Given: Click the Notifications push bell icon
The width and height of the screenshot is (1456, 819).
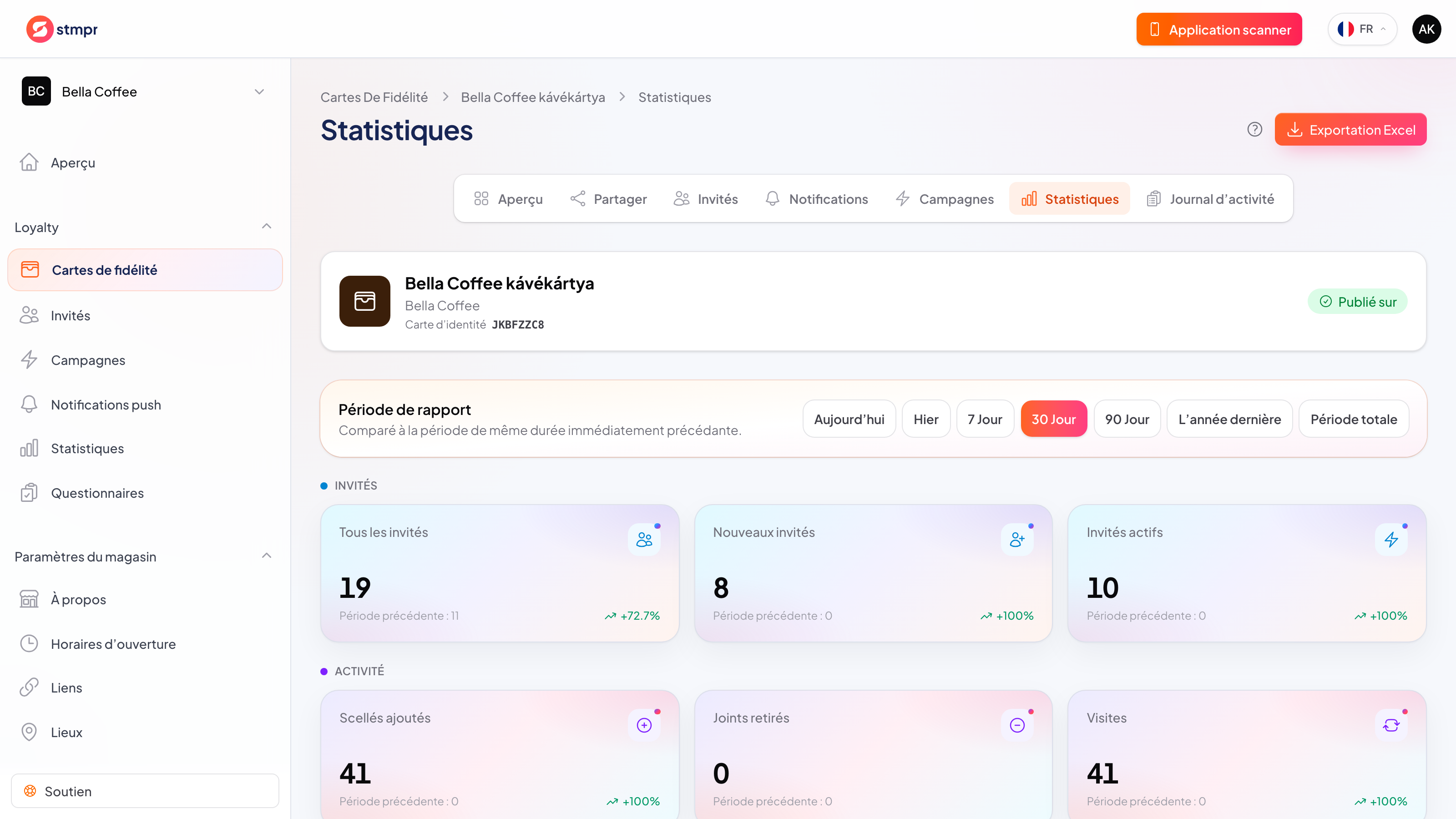Looking at the screenshot, I should (x=29, y=404).
